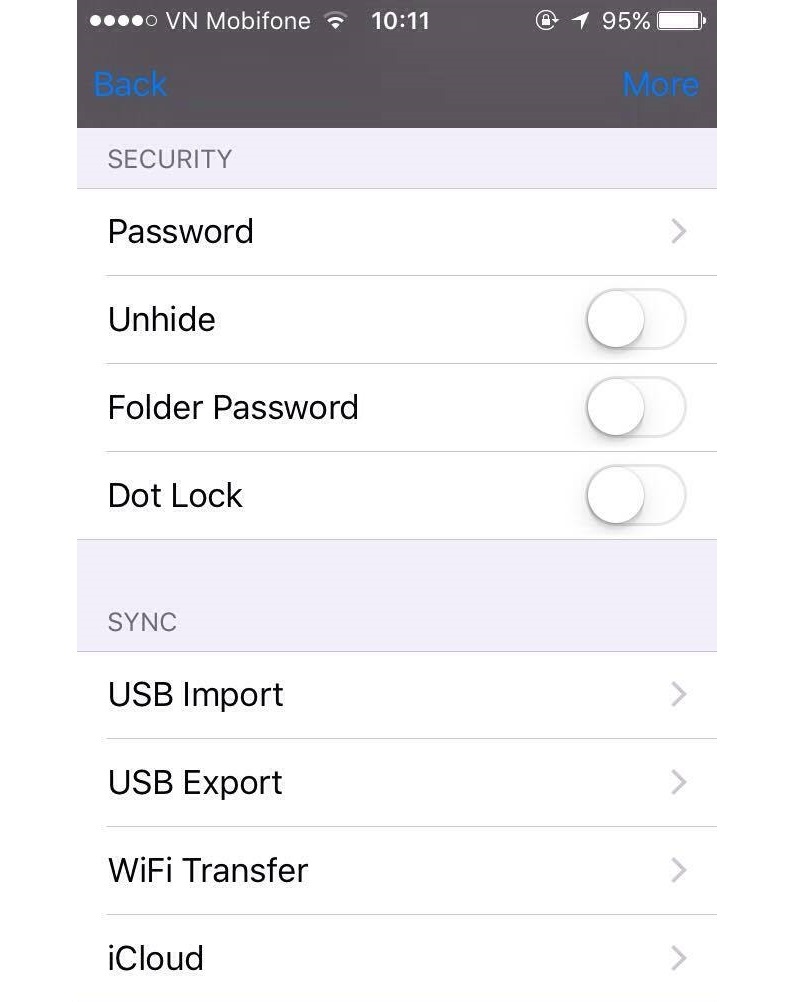Screen dimensions: 800x1002
Task: Tap the Wi-Fi status icon
Action: tap(336, 21)
